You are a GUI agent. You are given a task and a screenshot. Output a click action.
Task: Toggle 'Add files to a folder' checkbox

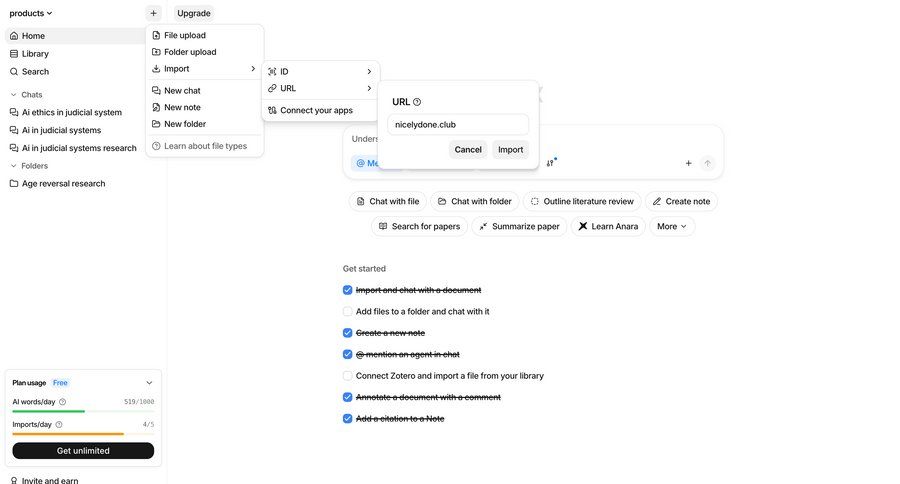[347, 311]
